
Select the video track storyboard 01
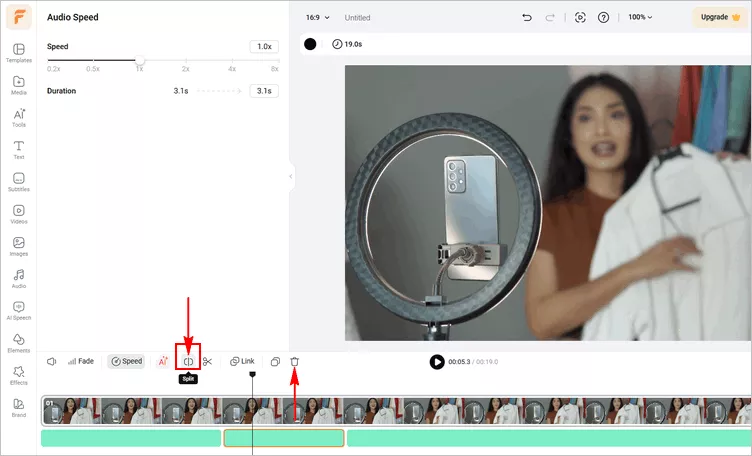tap(396, 410)
